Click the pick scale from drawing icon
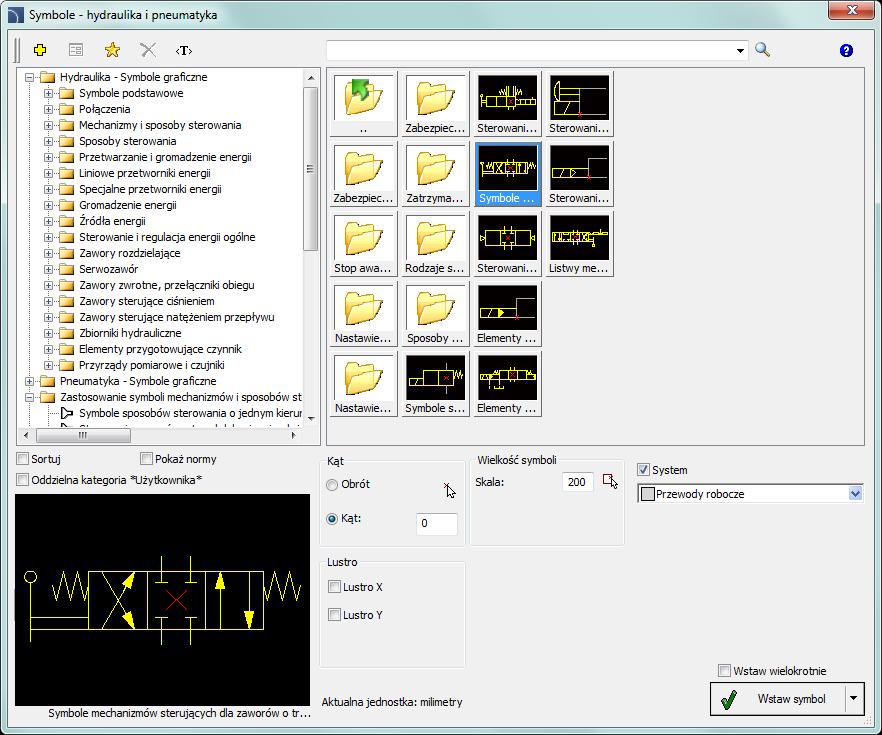The width and height of the screenshot is (882, 735). pyautogui.click(x=610, y=481)
